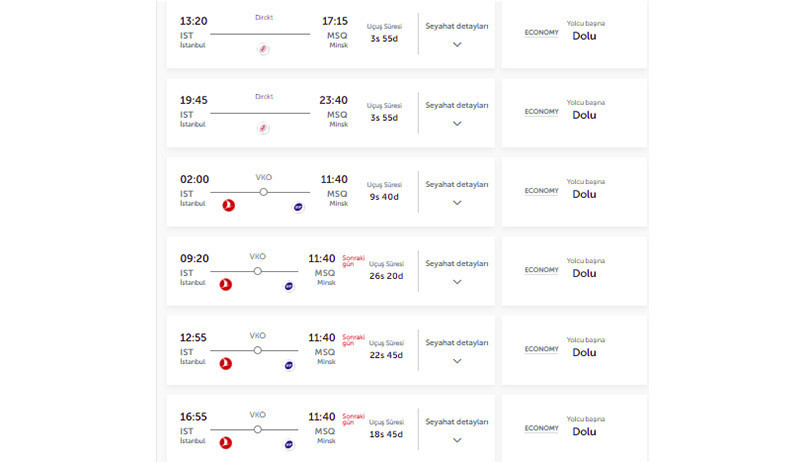
Task: Expand Seyahat detayları chevron for 02:00 flight
Action: [457, 203]
